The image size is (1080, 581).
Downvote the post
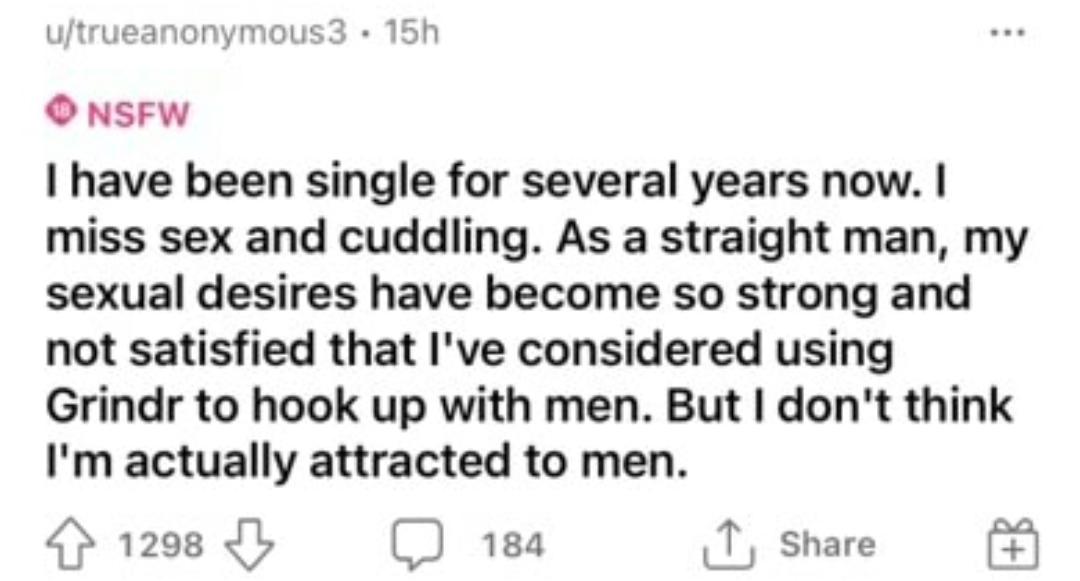pos(249,545)
